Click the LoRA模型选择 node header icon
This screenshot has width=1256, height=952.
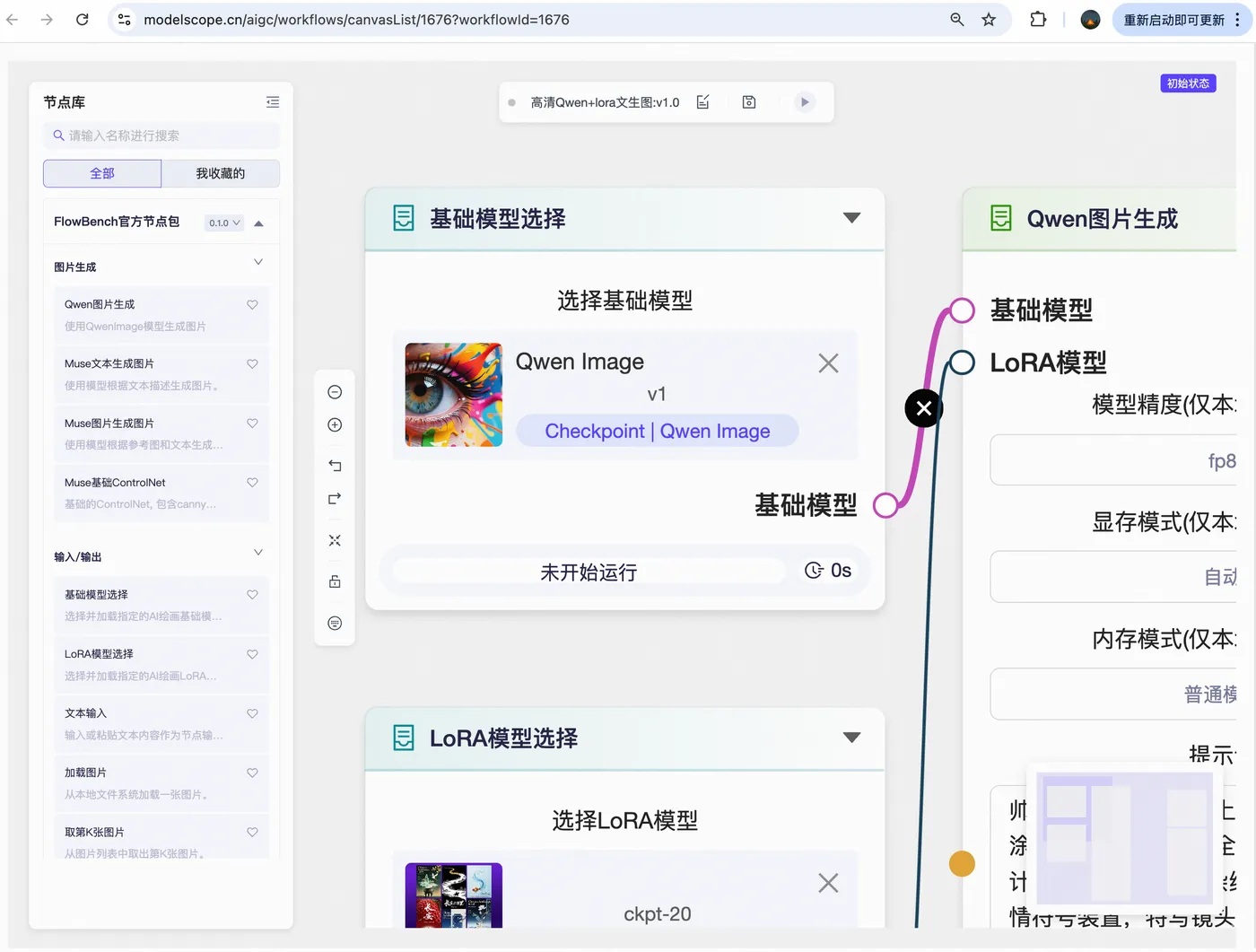(x=404, y=738)
